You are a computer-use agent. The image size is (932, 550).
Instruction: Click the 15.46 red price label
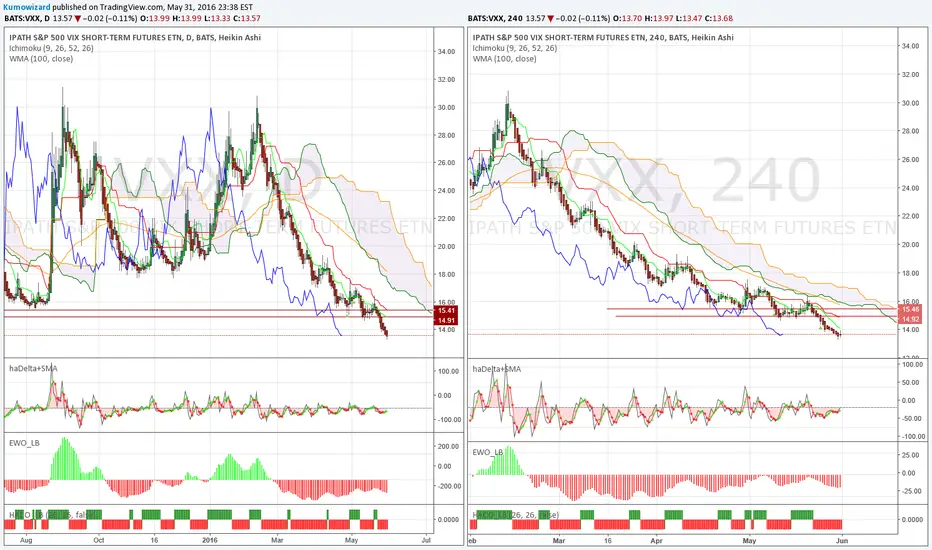[910, 309]
